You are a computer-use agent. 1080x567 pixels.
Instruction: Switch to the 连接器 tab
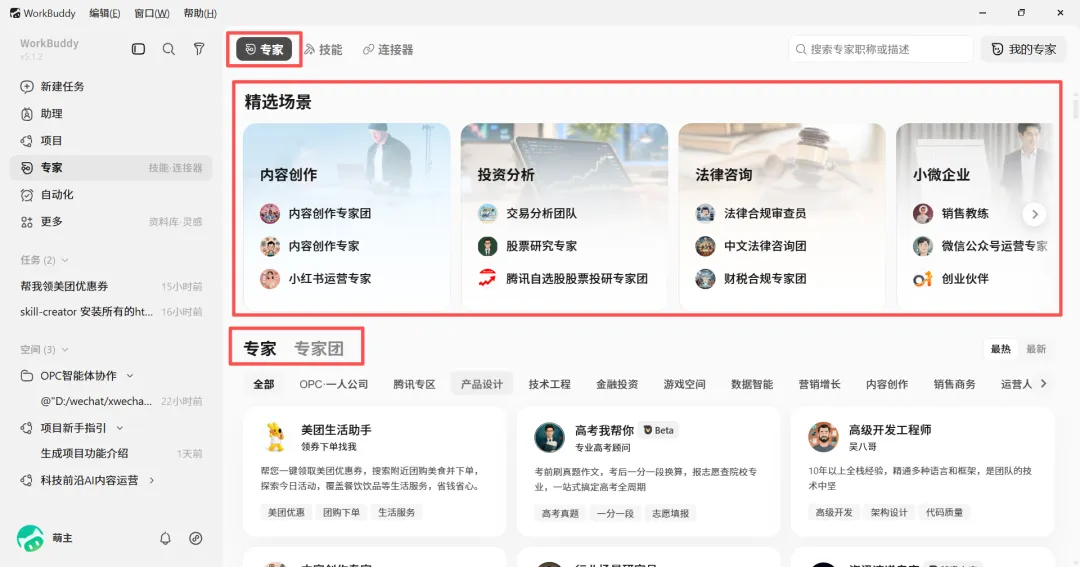(x=388, y=50)
